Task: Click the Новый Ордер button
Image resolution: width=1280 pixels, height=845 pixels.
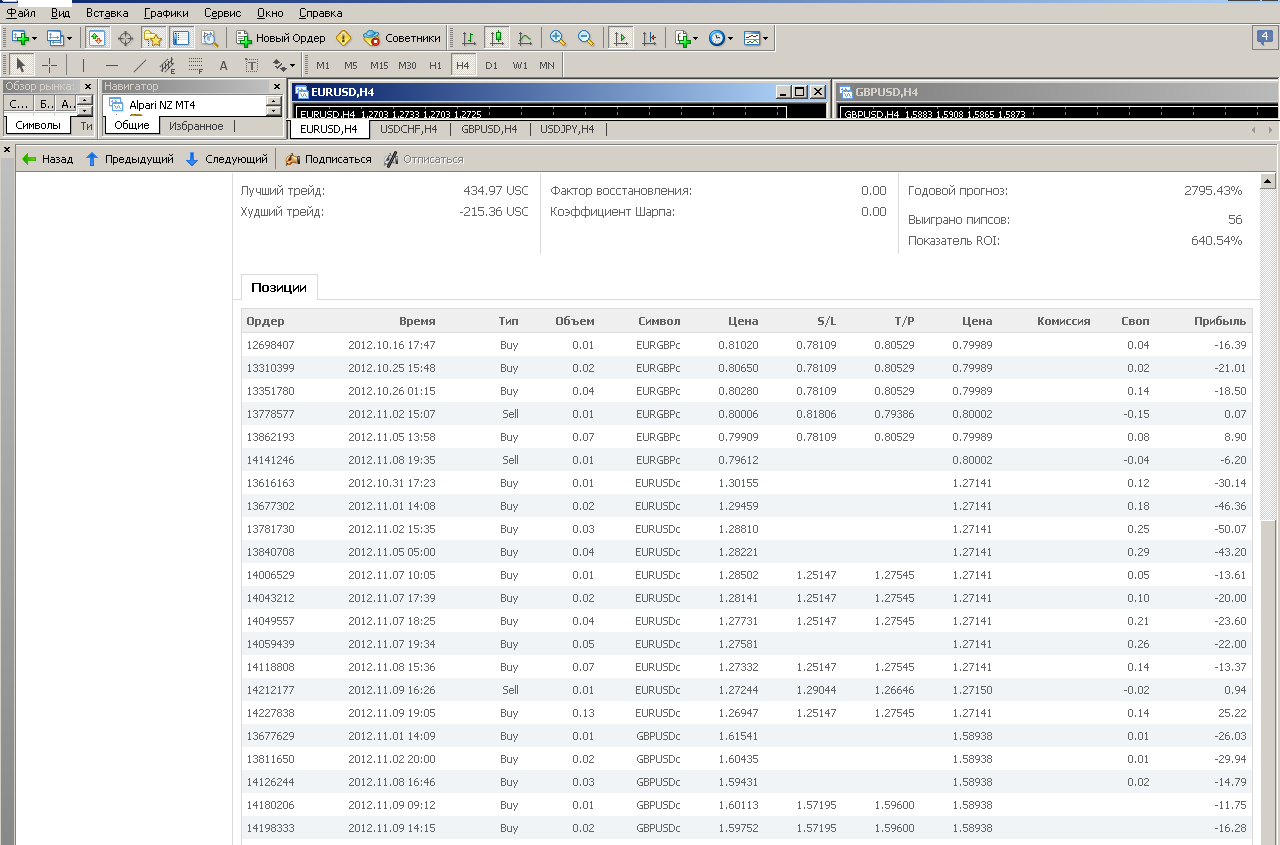Action: (281, 38)
